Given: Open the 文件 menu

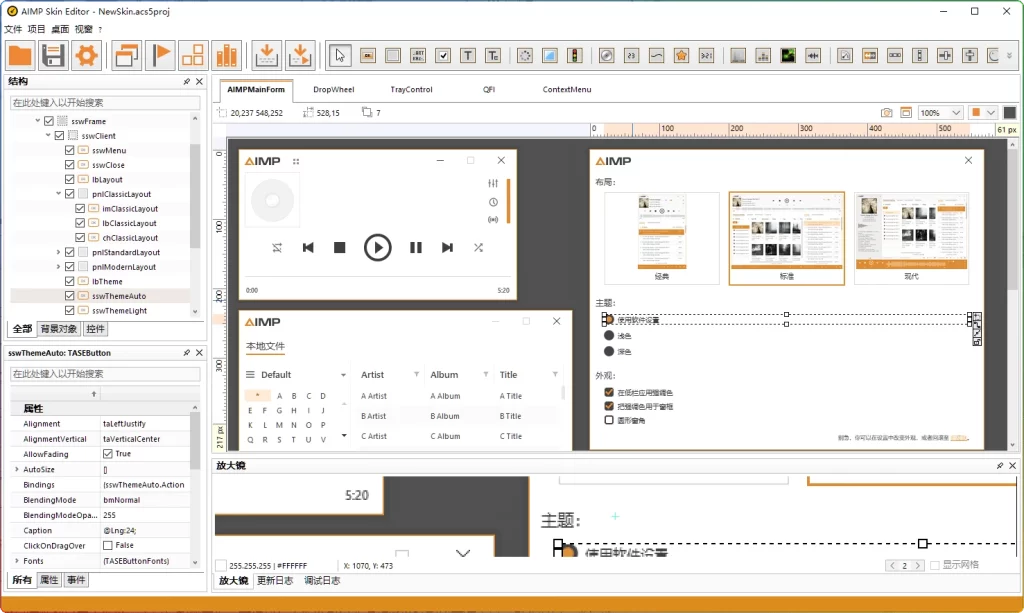Looking at the screenshot, I should [x=14, y=29].
